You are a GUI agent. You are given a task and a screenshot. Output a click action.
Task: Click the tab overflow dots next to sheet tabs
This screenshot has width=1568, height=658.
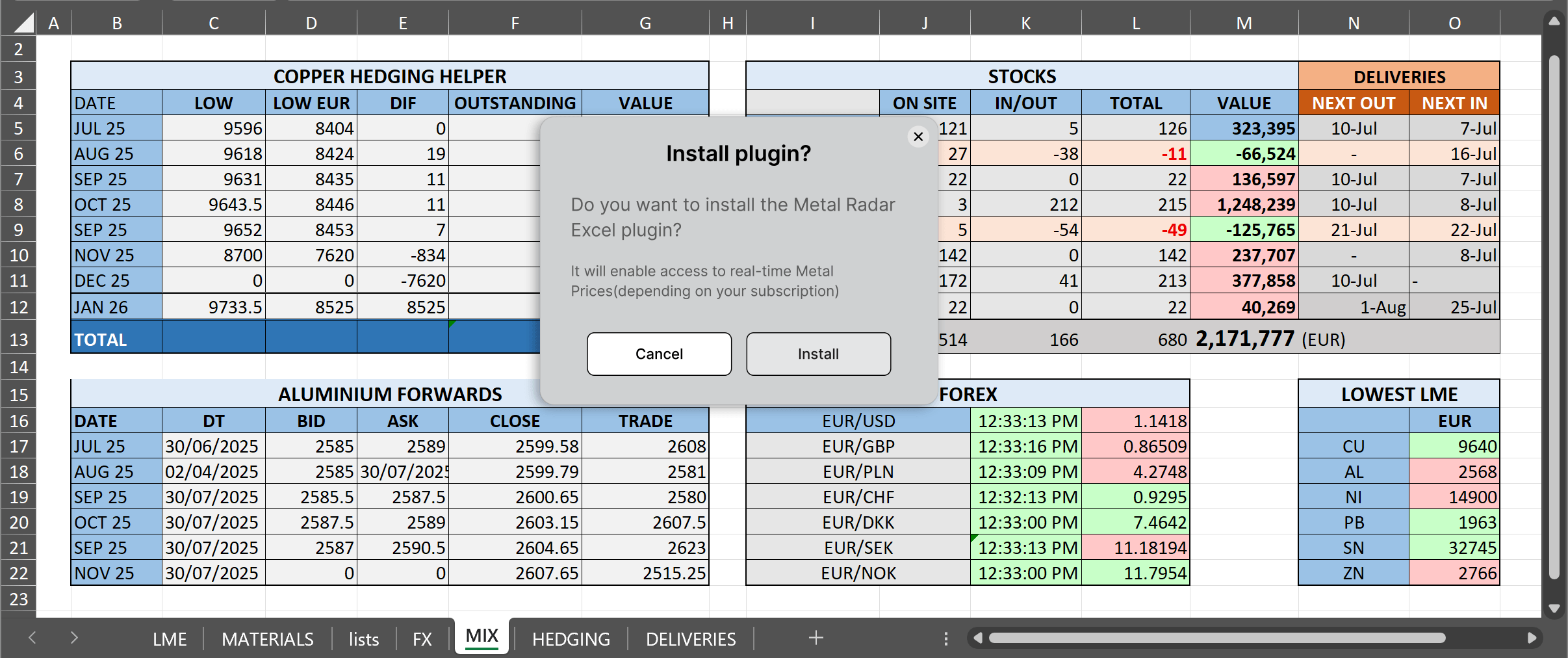pyautogui.click(x=947, y=638)
